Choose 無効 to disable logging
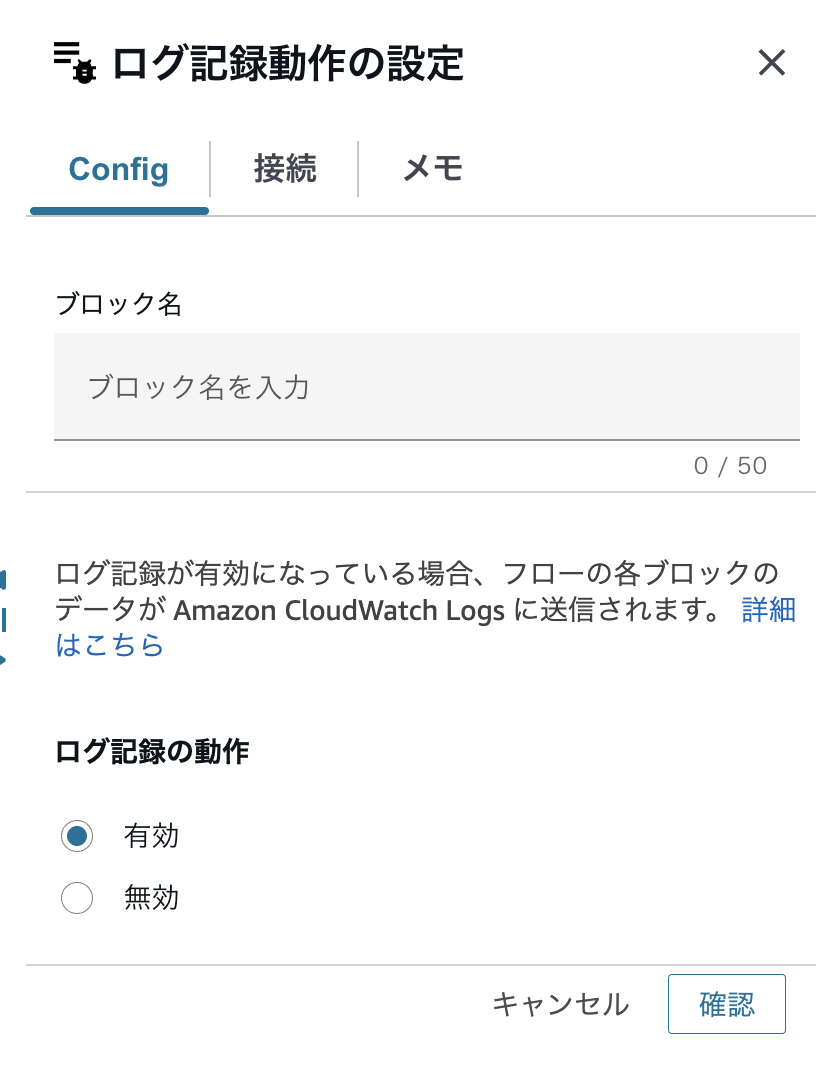 tap(77, 898)
